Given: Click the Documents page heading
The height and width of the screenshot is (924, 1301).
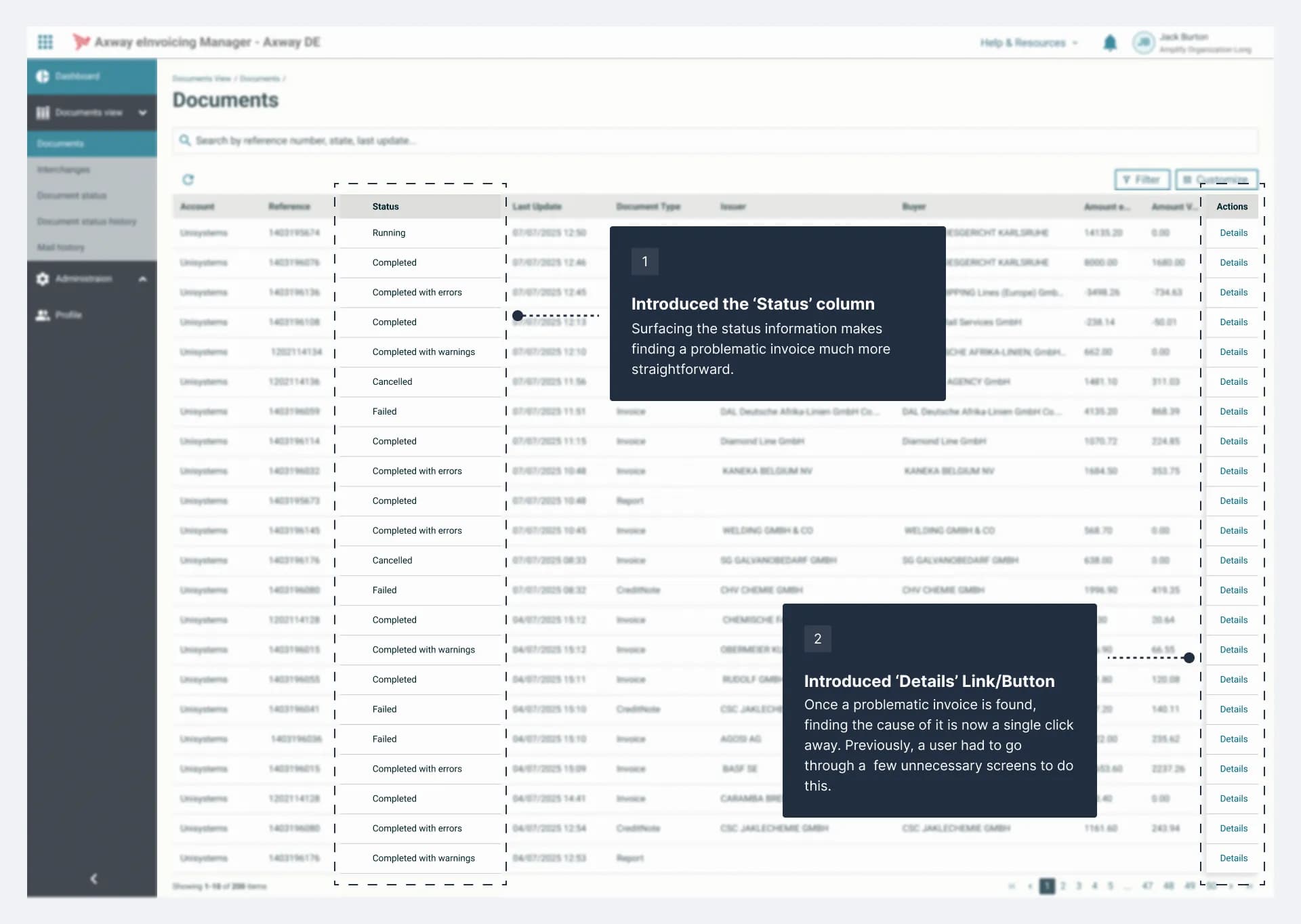Looking at the screenshot, I should pyautogui.click(x=226, y=100).
